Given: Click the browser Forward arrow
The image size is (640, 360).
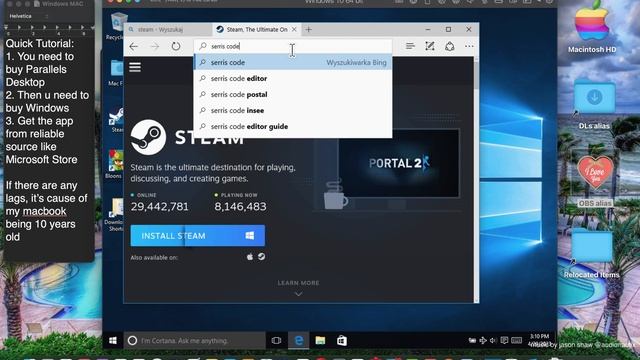Looking at the screenshot, I should [155, 47].
